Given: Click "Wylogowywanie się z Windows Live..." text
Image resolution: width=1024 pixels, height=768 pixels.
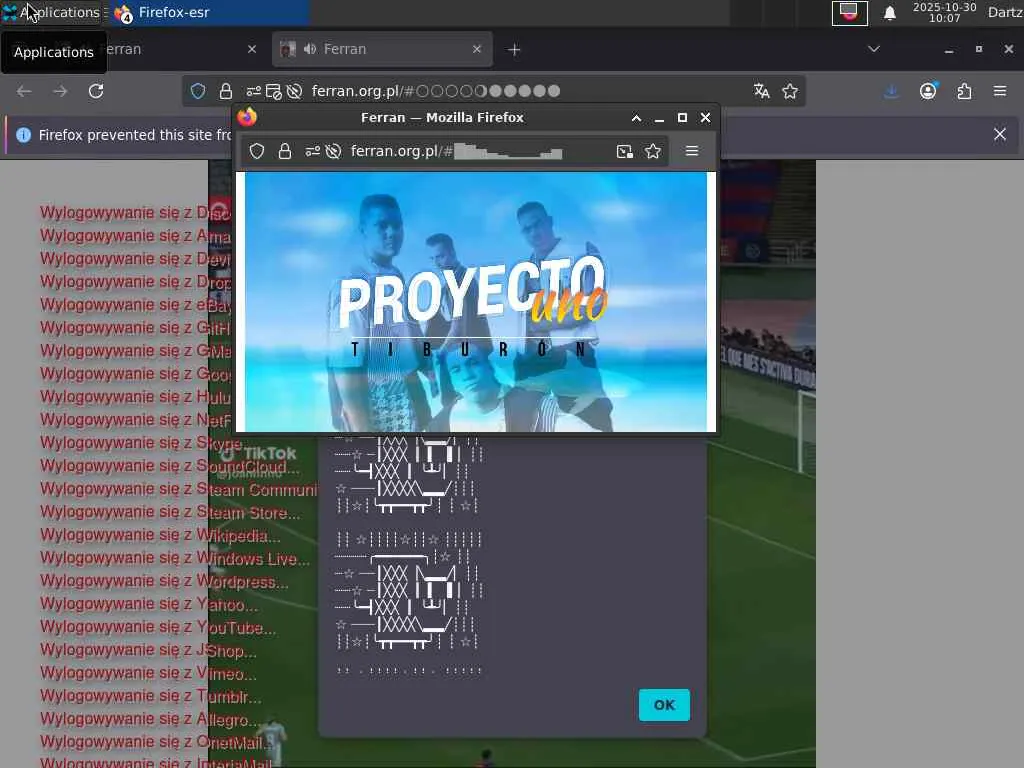Looking at the screenshot, I should (x=175, y=558).
